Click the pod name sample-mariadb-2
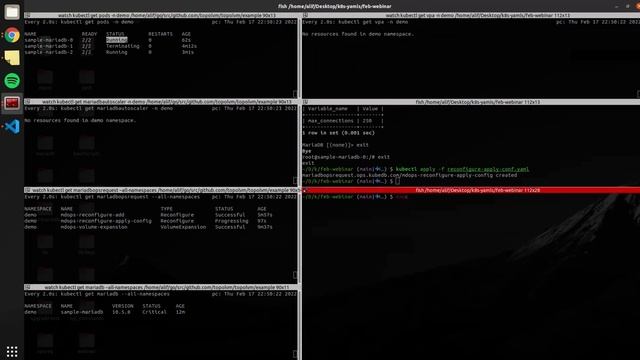The image size is (640, 360). coord(49,52)
